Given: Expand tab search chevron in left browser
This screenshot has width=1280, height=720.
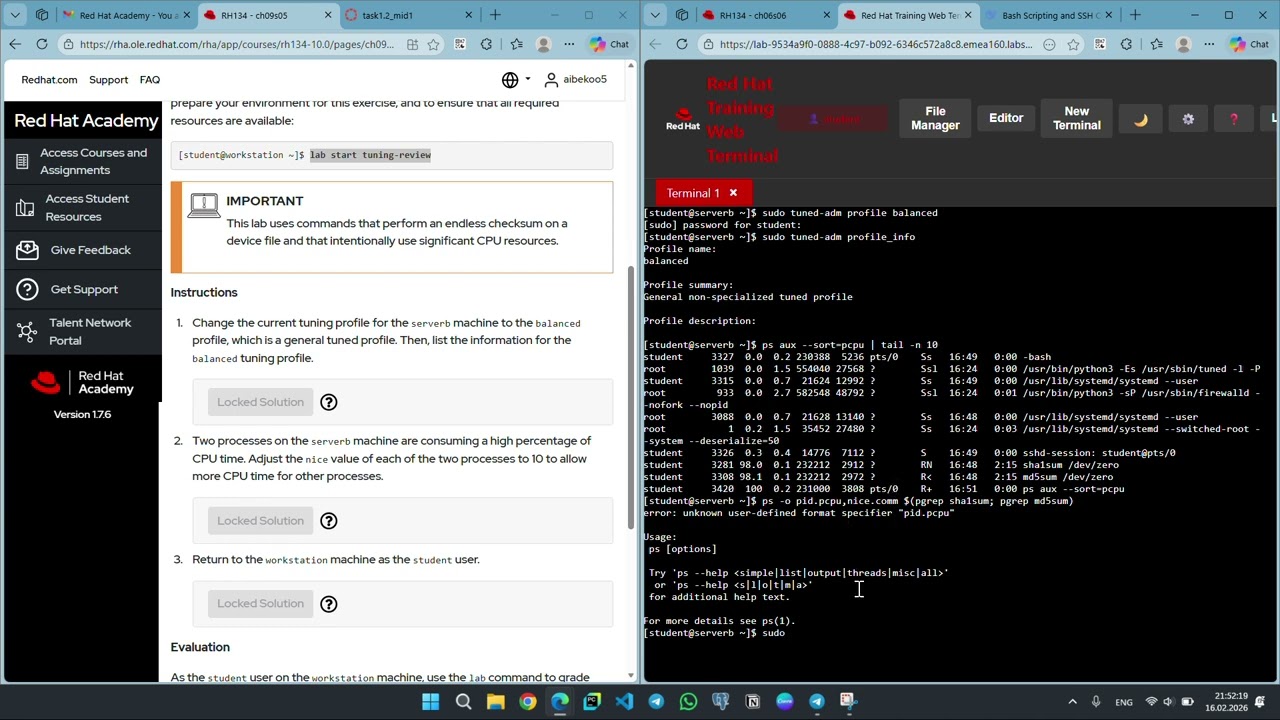Looking at the screenshot, I should point(14,15).
